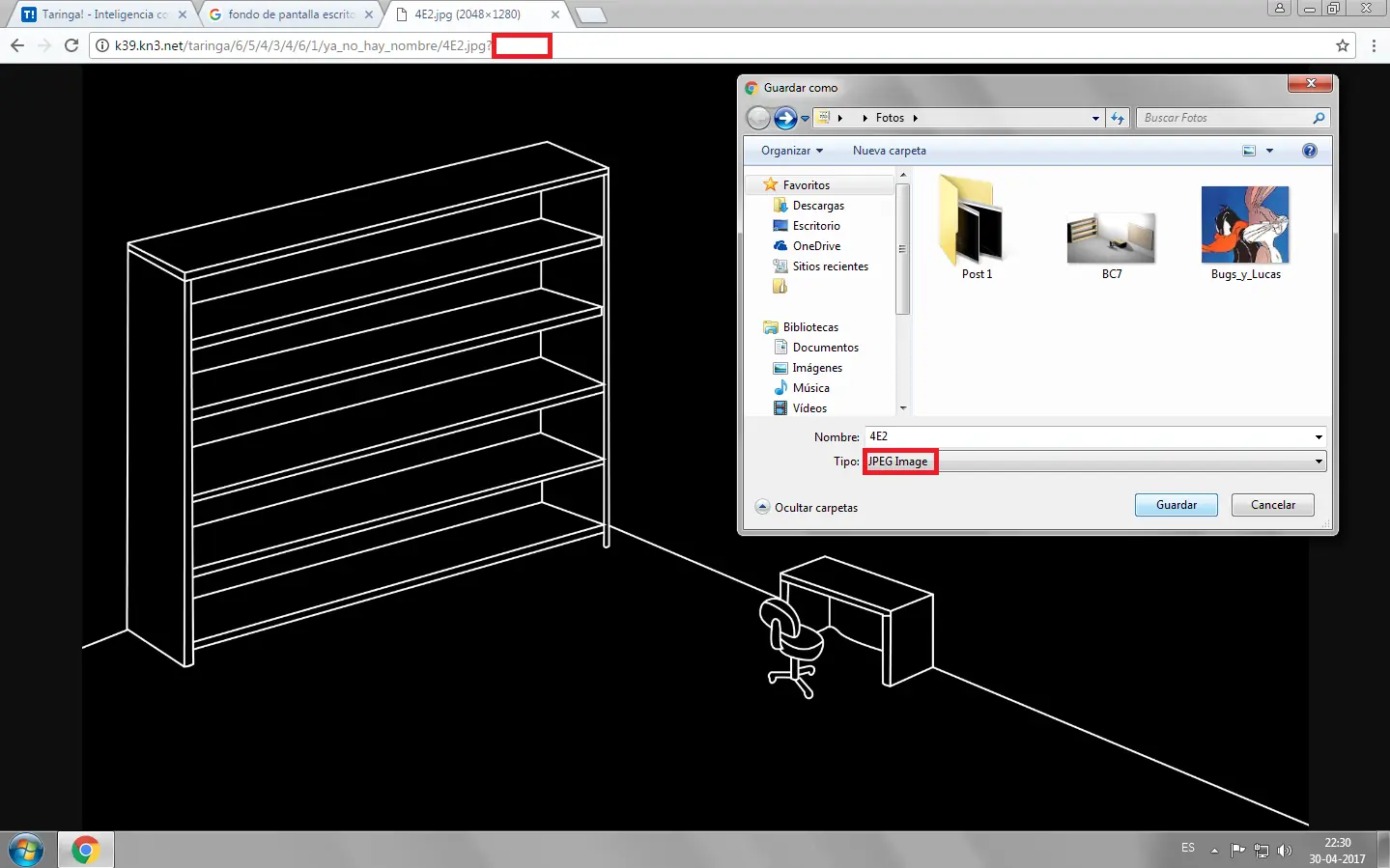Open Chrome's three-dot menu
This screenshot has width=1390, height=868.
1374,45
